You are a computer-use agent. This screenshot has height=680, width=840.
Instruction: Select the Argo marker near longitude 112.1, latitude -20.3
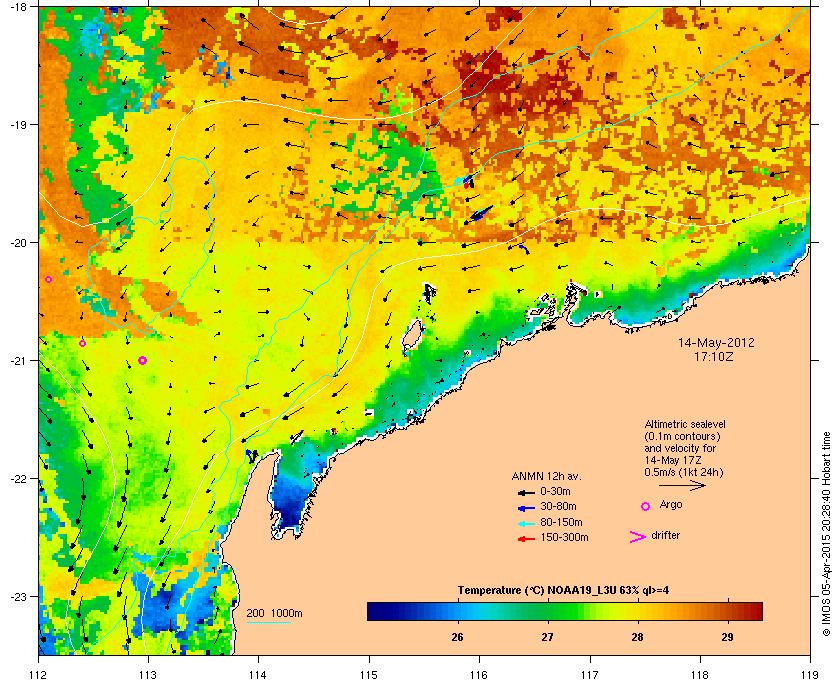click(x=48, y=280)
